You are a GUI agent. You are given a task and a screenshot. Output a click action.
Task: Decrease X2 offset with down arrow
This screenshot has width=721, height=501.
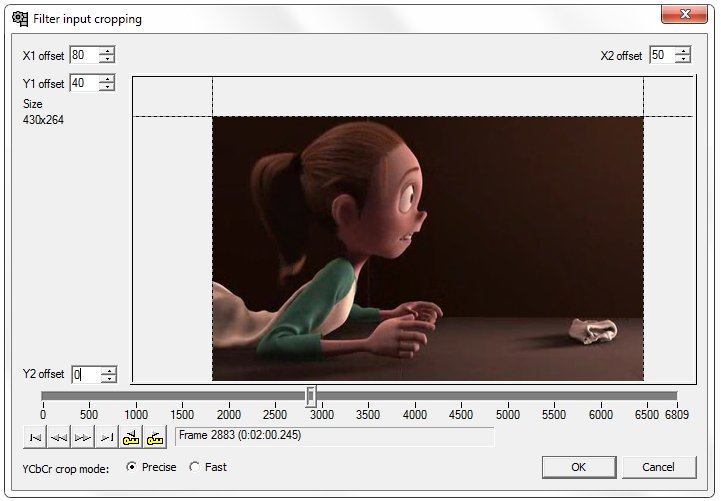683,59
